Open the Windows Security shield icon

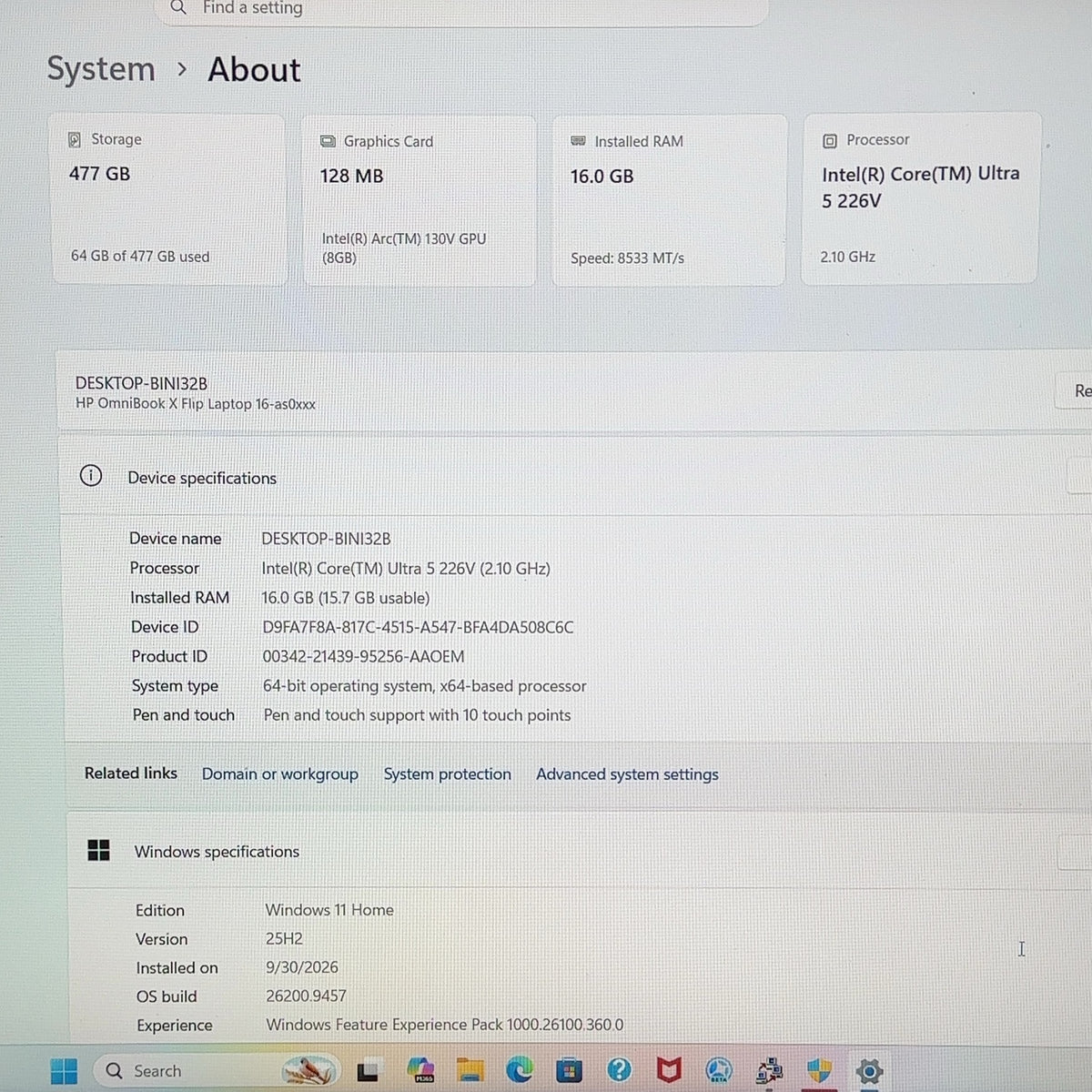point(819,1070)
